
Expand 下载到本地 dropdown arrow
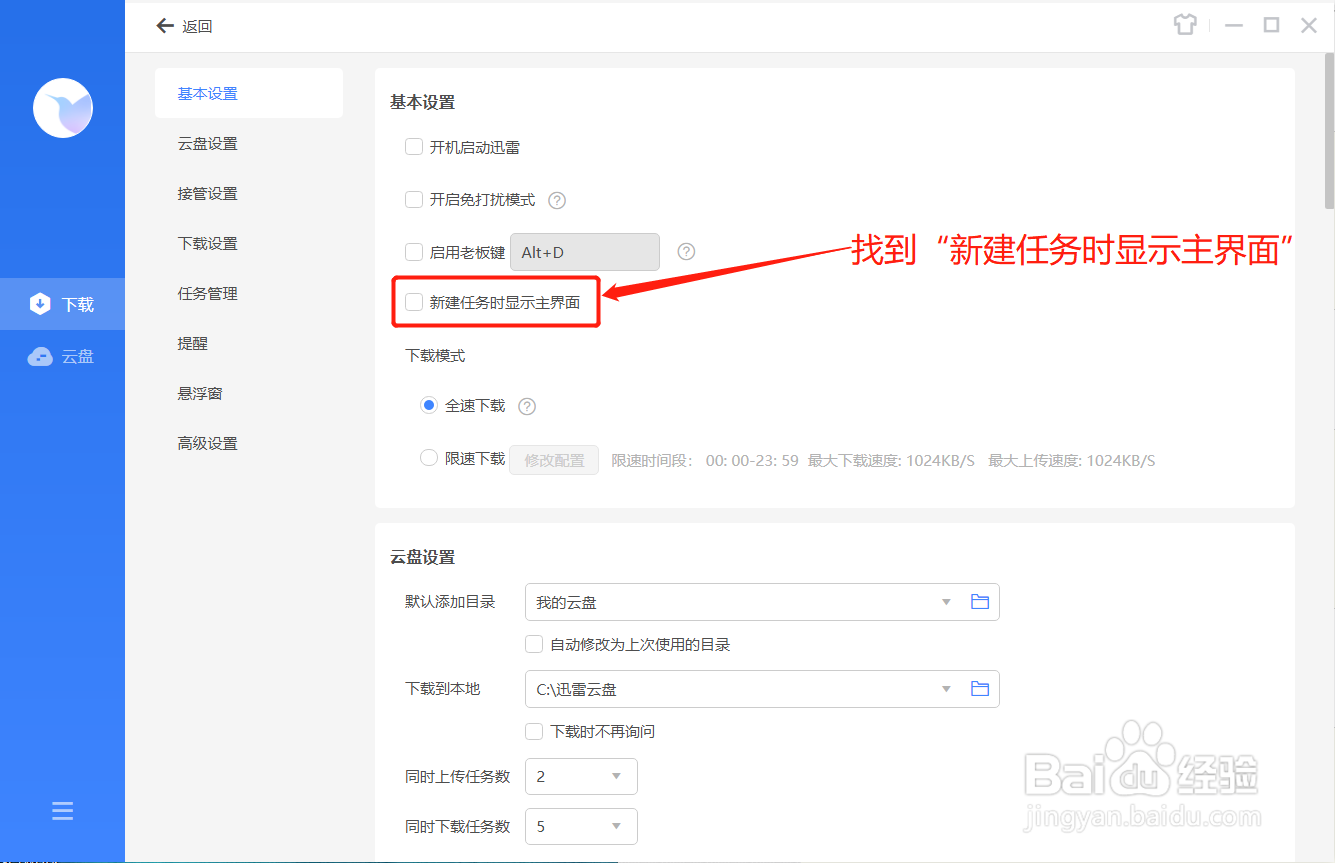click(946, 689)
